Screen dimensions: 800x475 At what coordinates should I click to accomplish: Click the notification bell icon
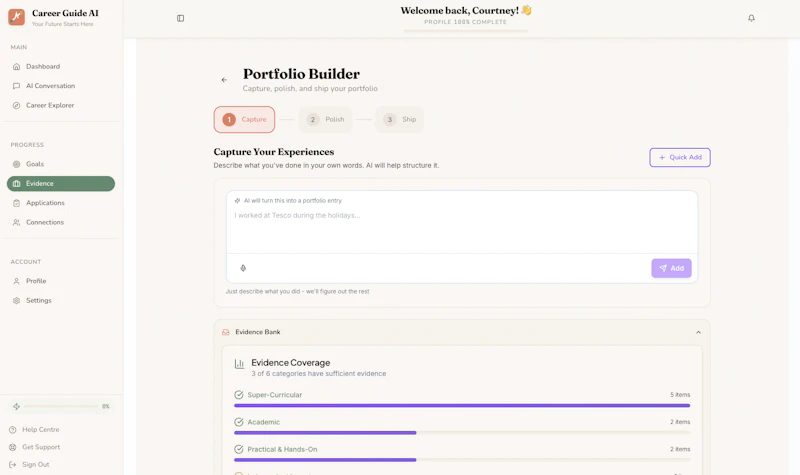click(x=751, y=18)
